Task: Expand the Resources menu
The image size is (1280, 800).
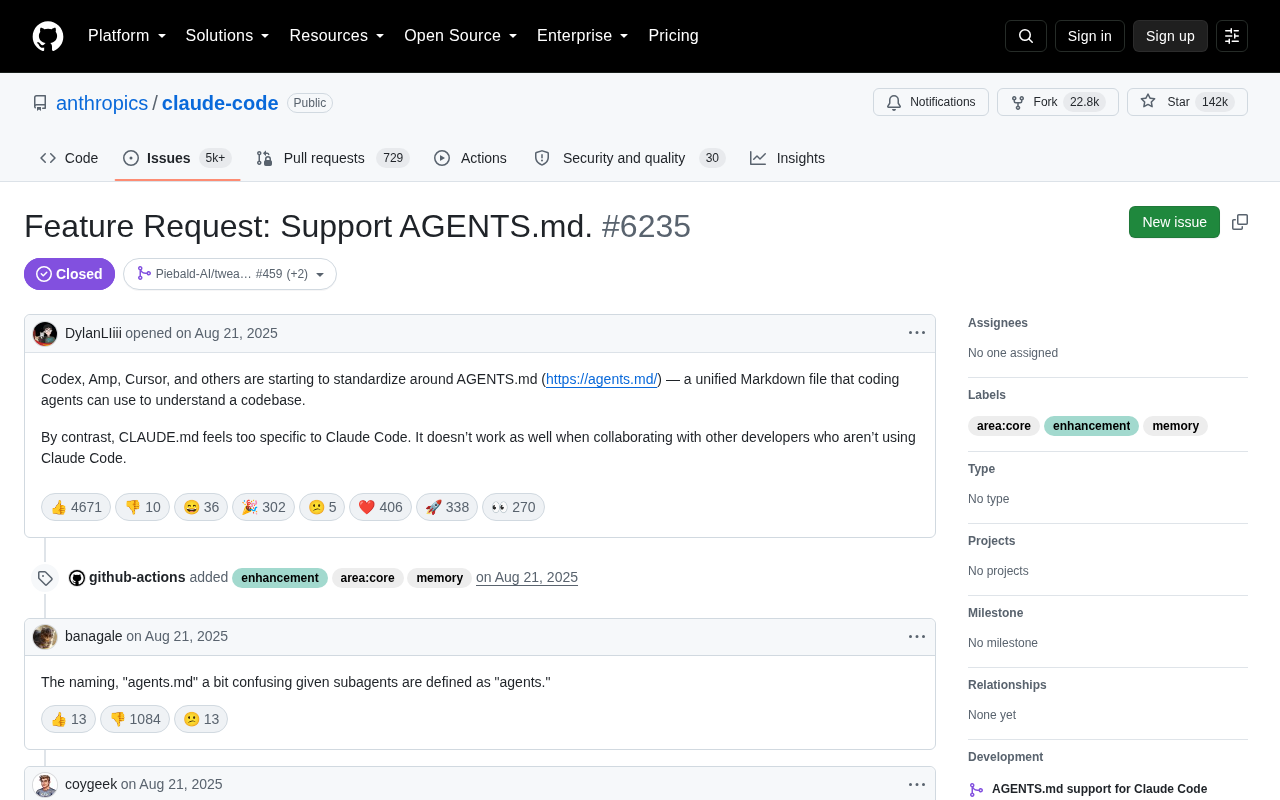Action: tap(337, 36)
